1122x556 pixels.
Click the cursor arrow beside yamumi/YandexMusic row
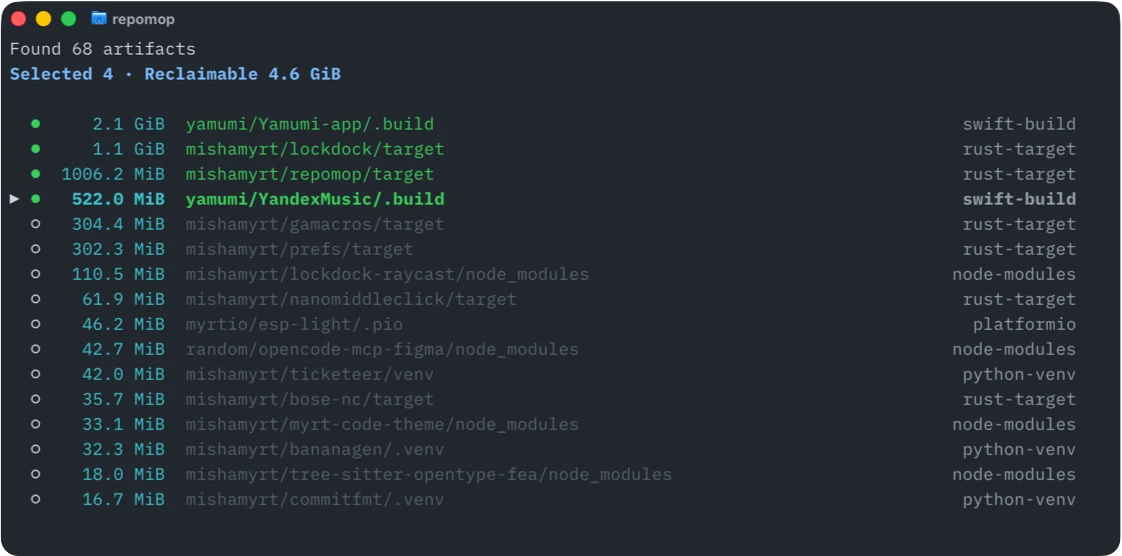coord(14,199)
